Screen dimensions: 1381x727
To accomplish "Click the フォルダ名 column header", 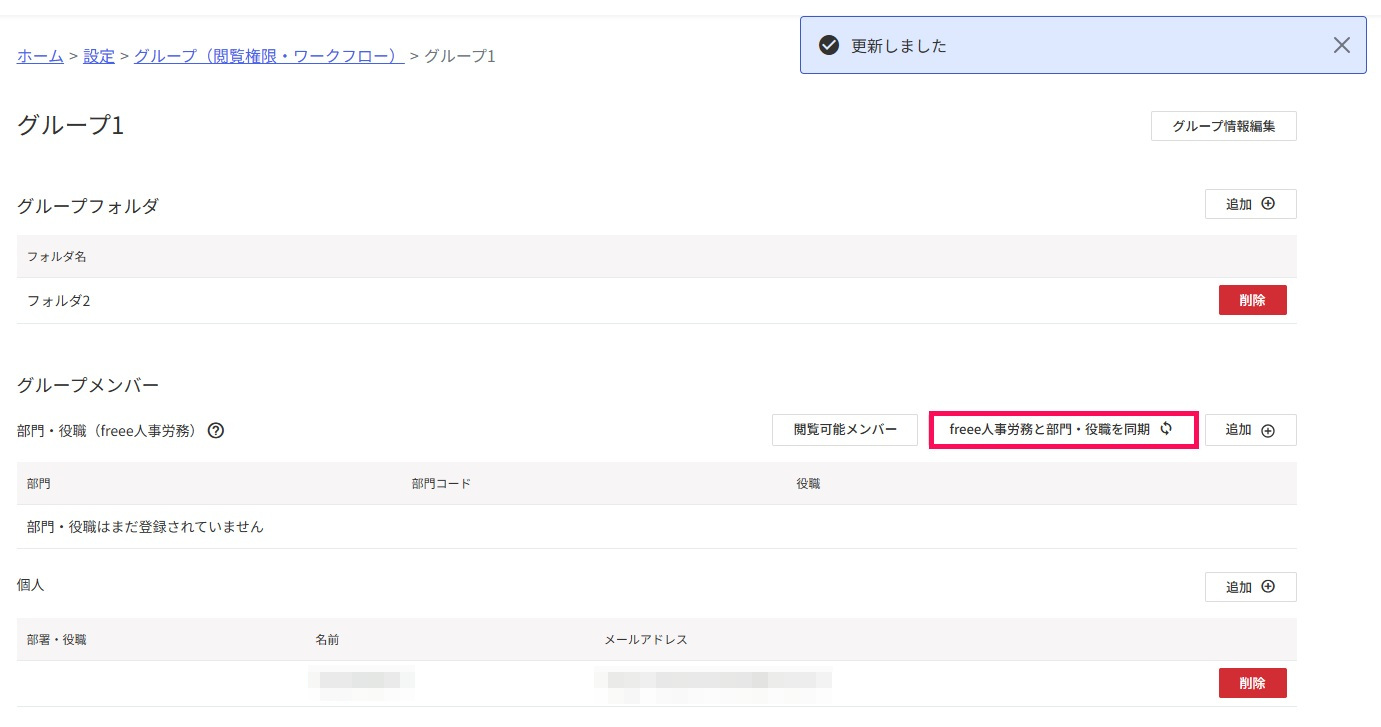I will (57, 257).
